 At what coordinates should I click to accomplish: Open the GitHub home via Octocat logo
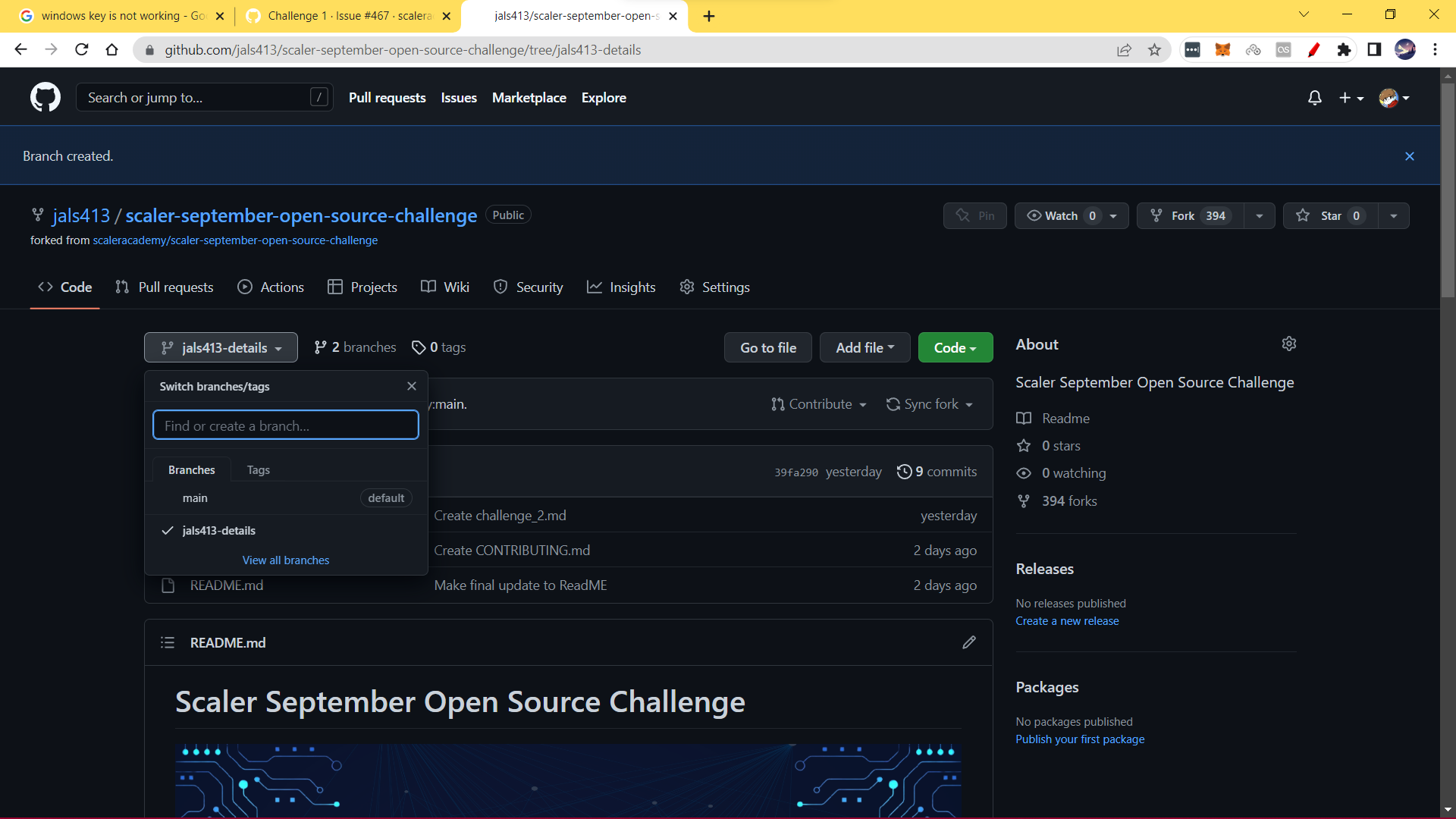45,96
